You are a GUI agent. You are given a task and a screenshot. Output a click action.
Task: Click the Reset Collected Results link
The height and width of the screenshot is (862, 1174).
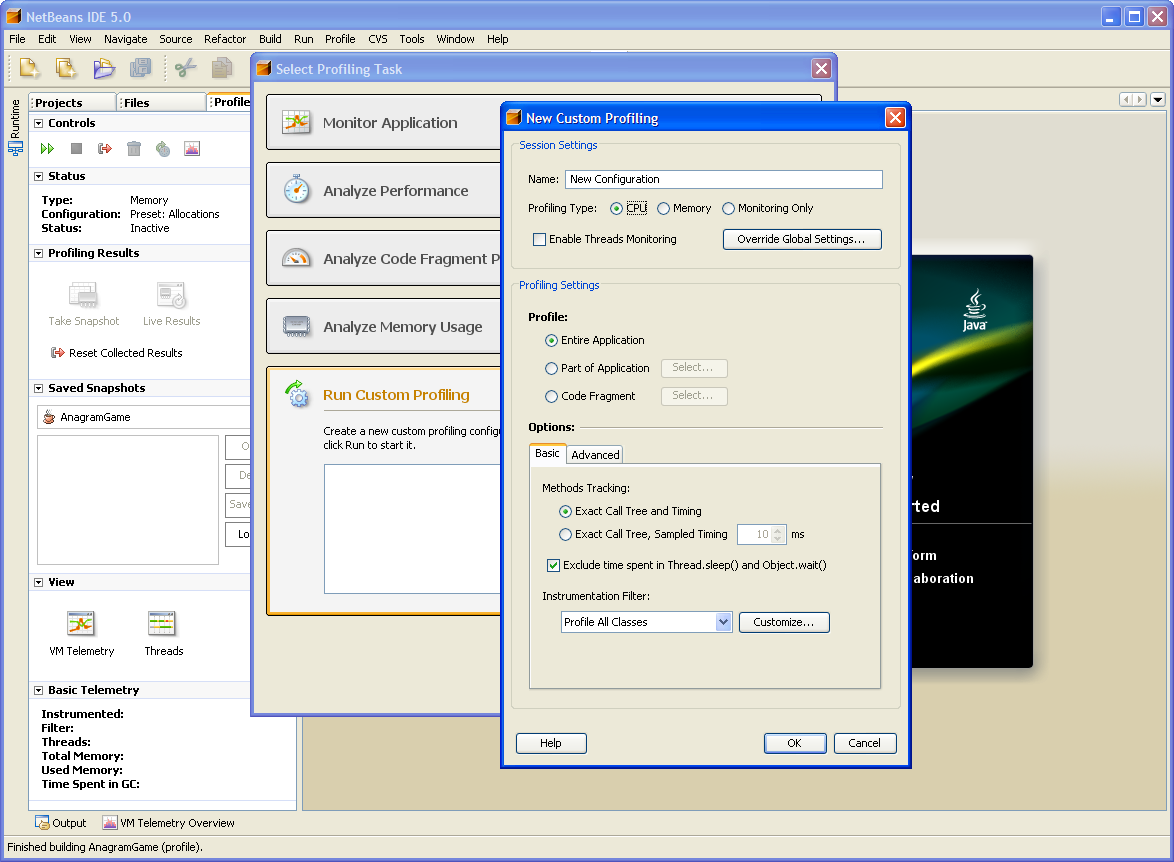[125, 353]
